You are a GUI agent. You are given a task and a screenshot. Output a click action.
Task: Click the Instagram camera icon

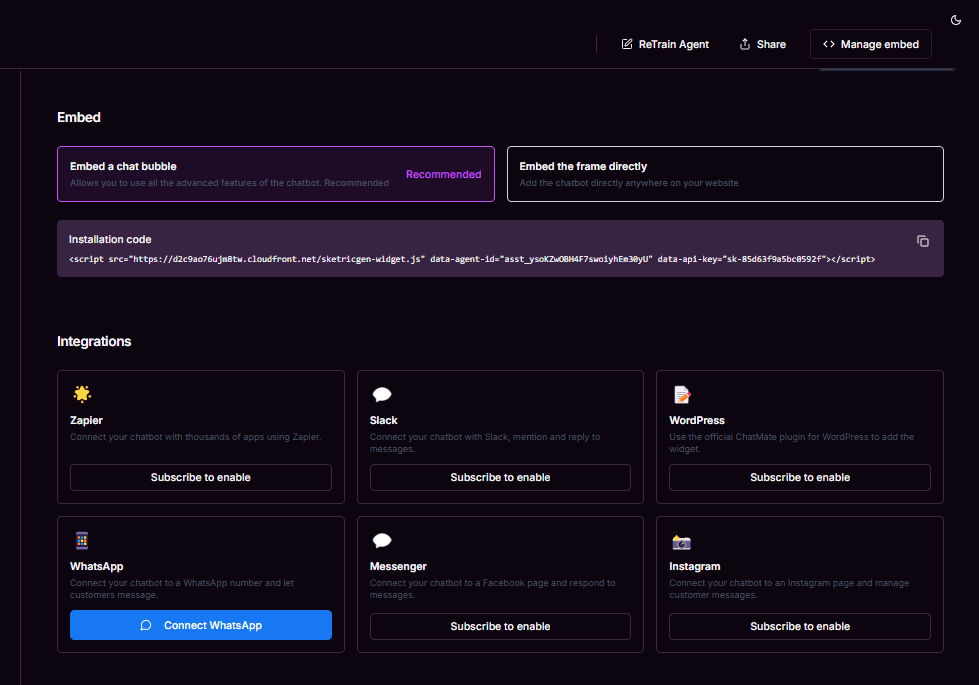(x=681, y=542)
